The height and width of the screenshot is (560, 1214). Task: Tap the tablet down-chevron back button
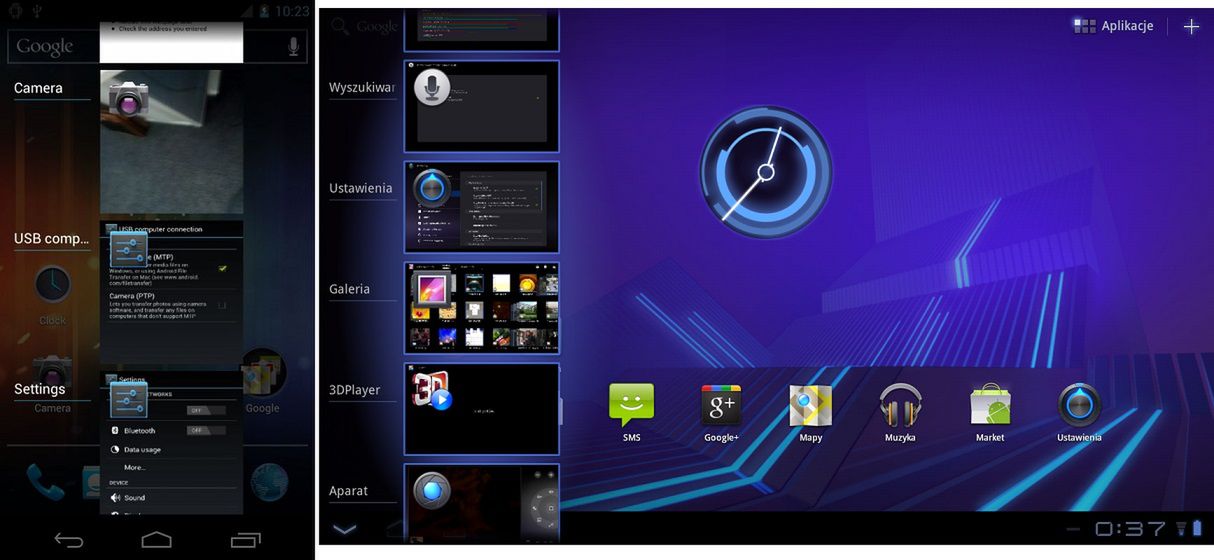[x=344, y=529]
